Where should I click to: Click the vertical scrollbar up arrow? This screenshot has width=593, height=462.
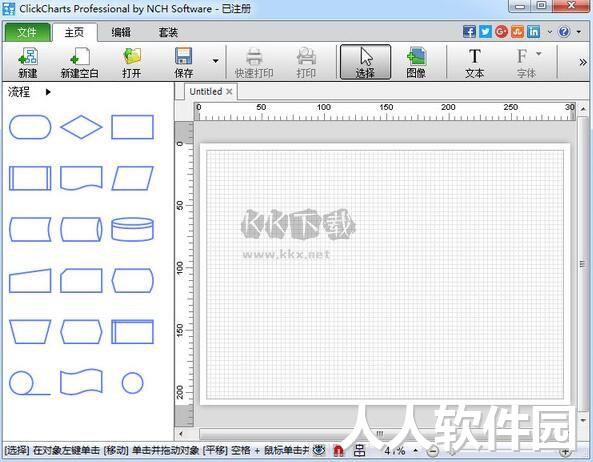pyautogui.click(x=583, y=109)
